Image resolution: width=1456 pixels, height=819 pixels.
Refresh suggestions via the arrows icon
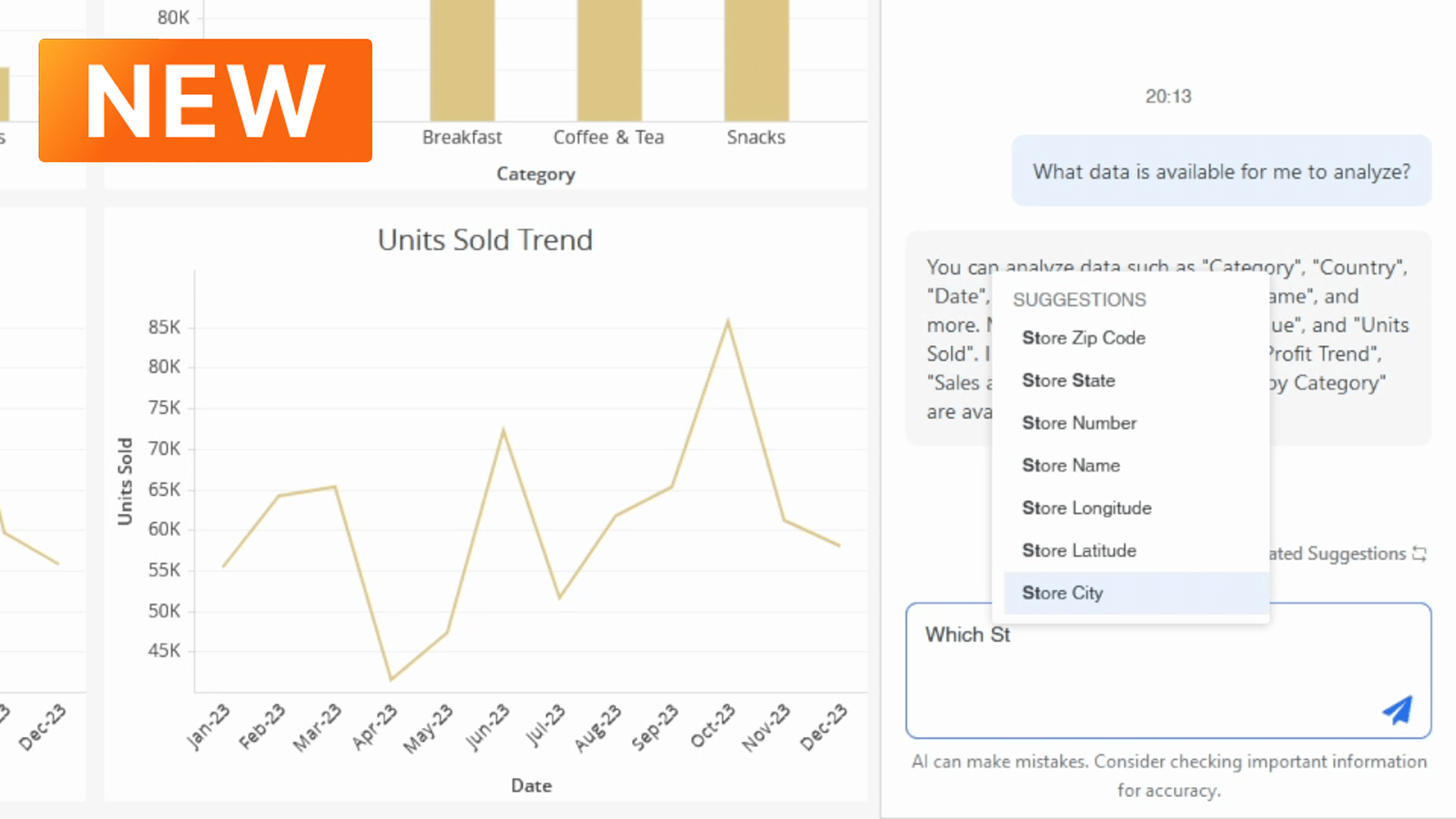pos(1420,554)
